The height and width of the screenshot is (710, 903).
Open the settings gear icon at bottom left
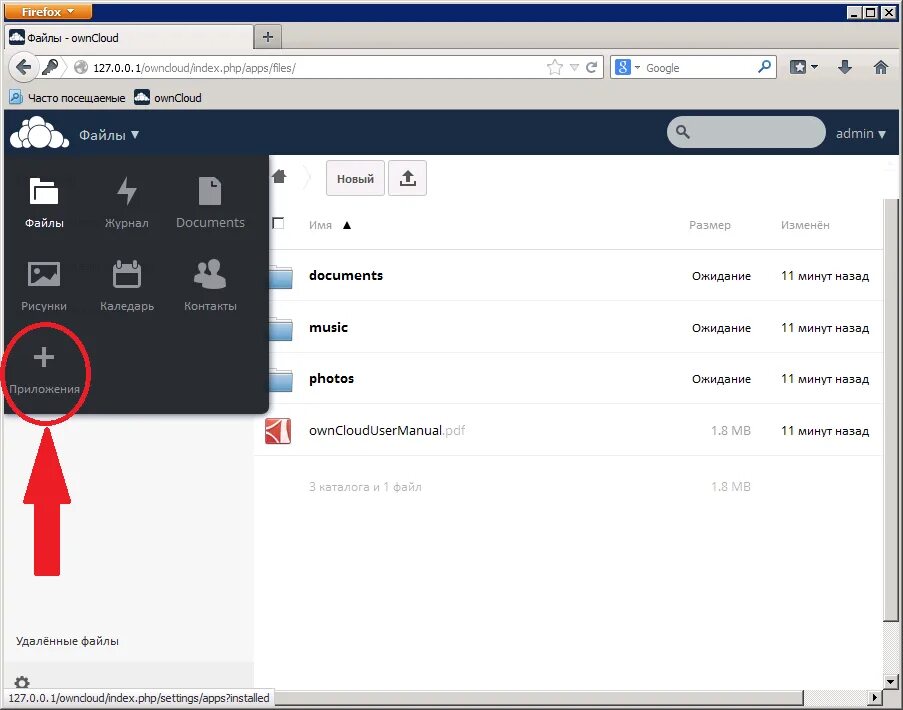pos(22,683)
